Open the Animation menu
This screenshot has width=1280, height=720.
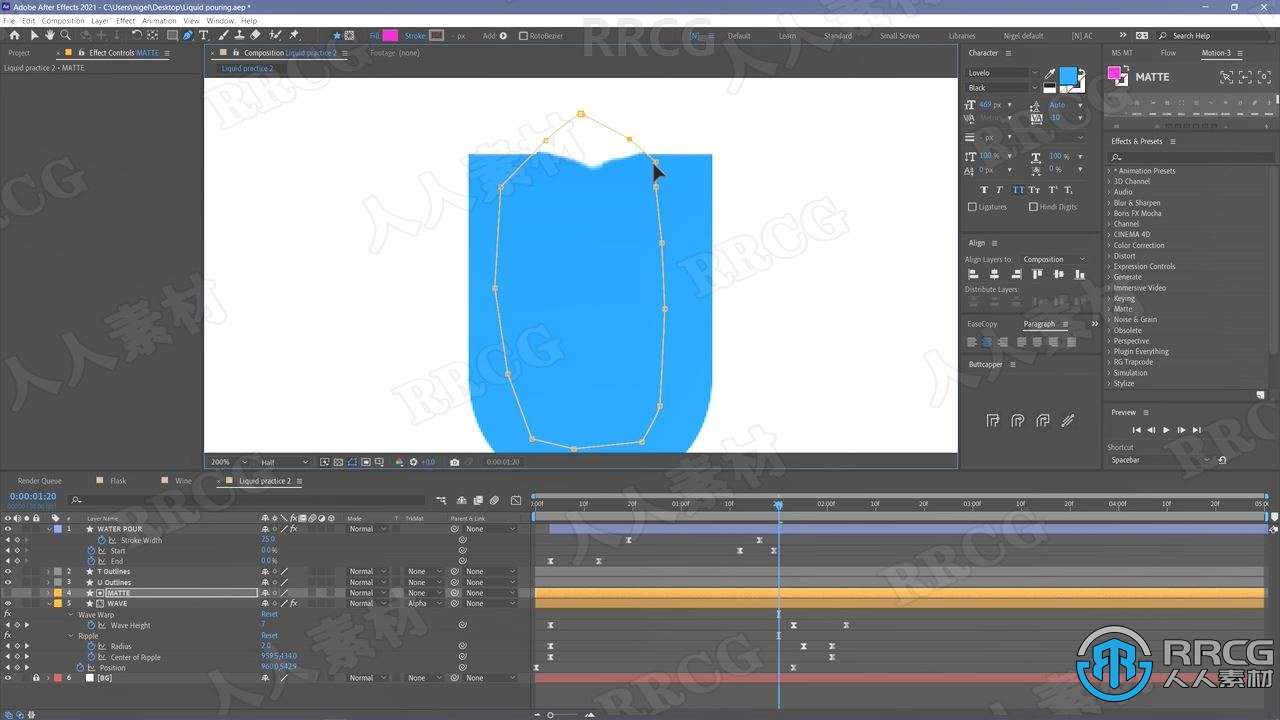pyautogui.click(x=159, y=20)
